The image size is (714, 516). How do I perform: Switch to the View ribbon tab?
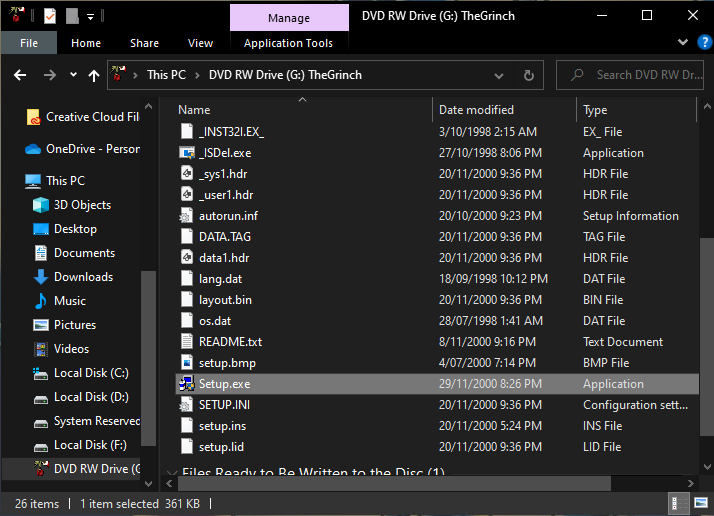(200, 43)
